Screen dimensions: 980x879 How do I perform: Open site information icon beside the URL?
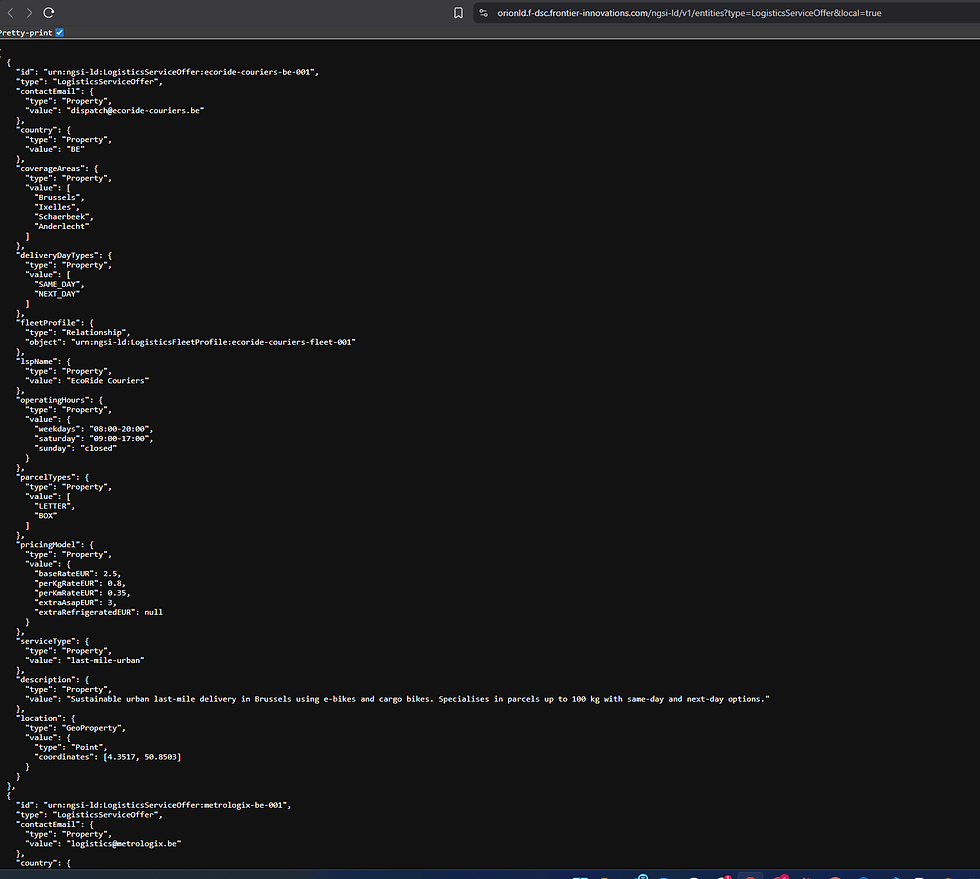(483, 13)
